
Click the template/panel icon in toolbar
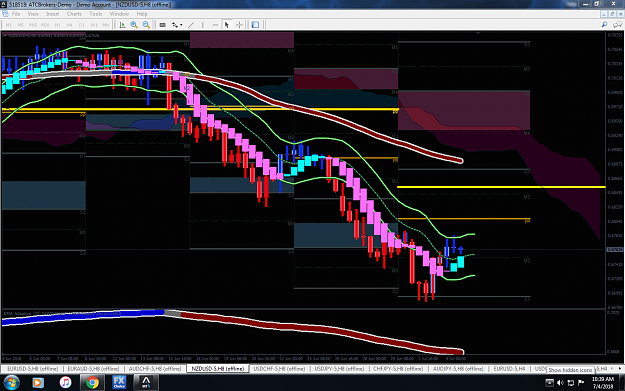[x=255, y=25]
